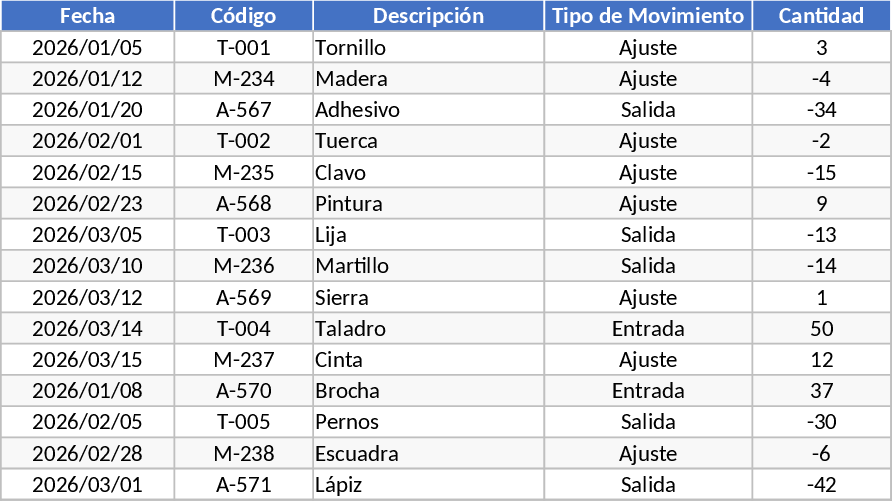Select the Código column header
This screenshot has width=892, height=501.
tap(243, 16)
